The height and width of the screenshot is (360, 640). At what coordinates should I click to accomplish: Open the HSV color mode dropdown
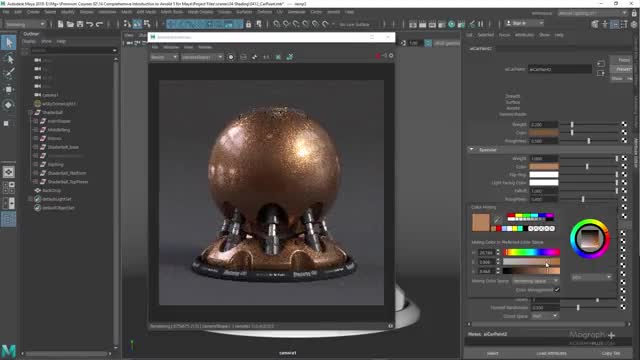tap(591, 277)
